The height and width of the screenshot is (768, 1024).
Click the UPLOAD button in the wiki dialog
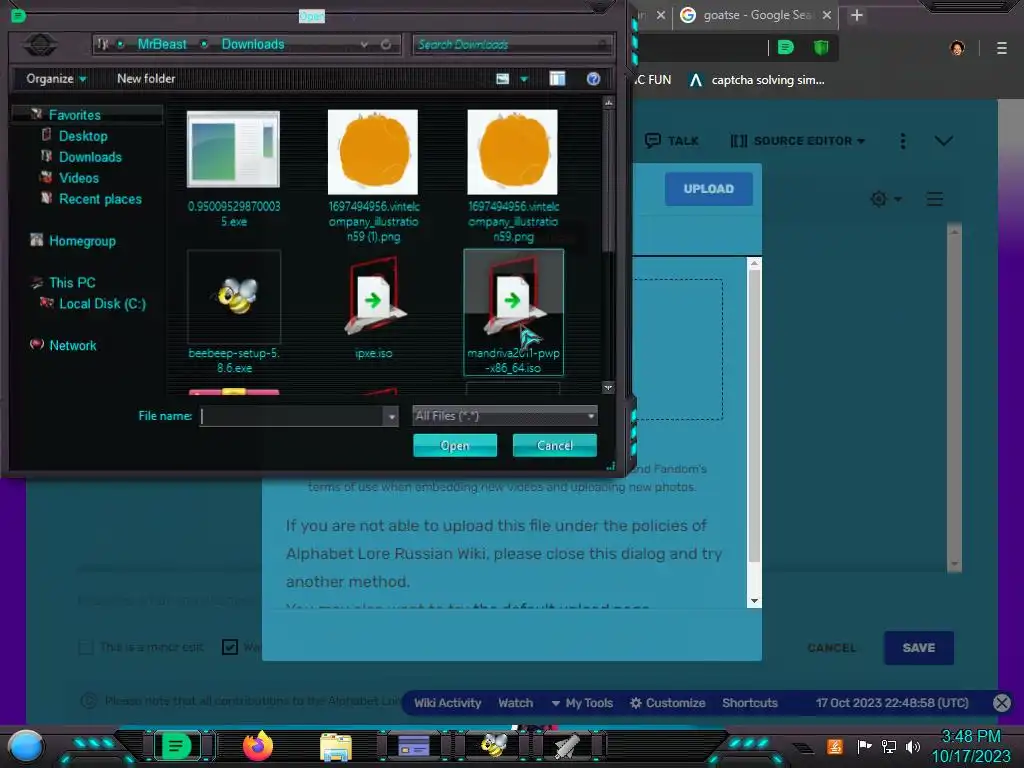click(x=709, y=189)
